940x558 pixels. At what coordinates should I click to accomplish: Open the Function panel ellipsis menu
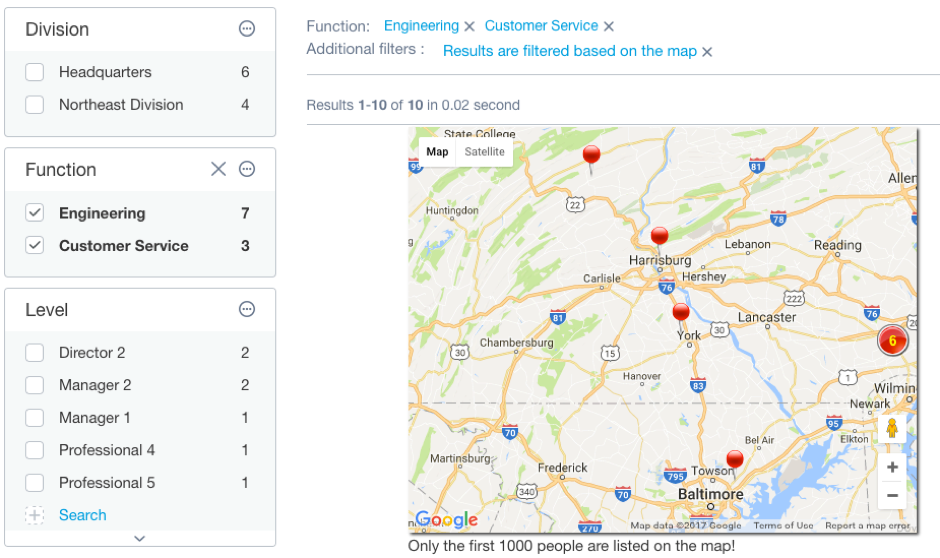(247, 169)
